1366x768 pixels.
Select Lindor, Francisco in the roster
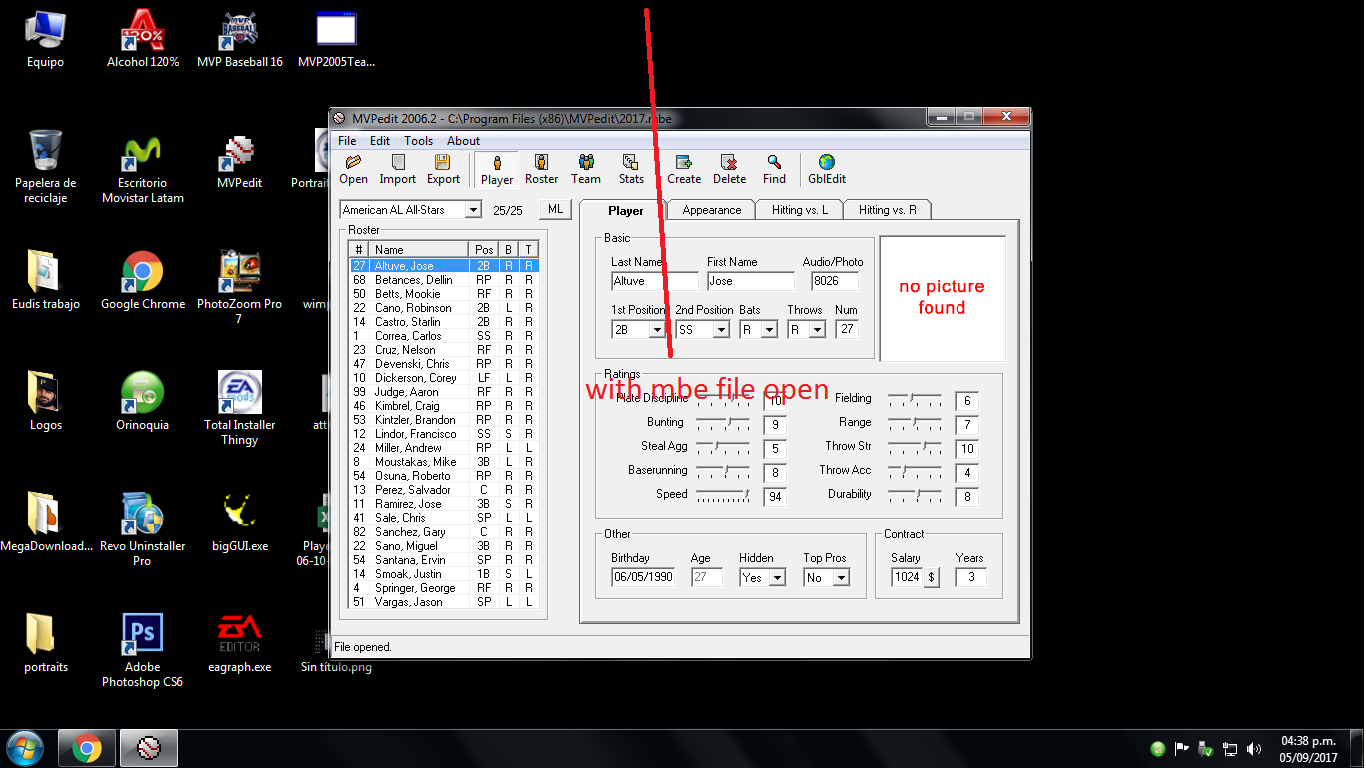tap(444, 434)
